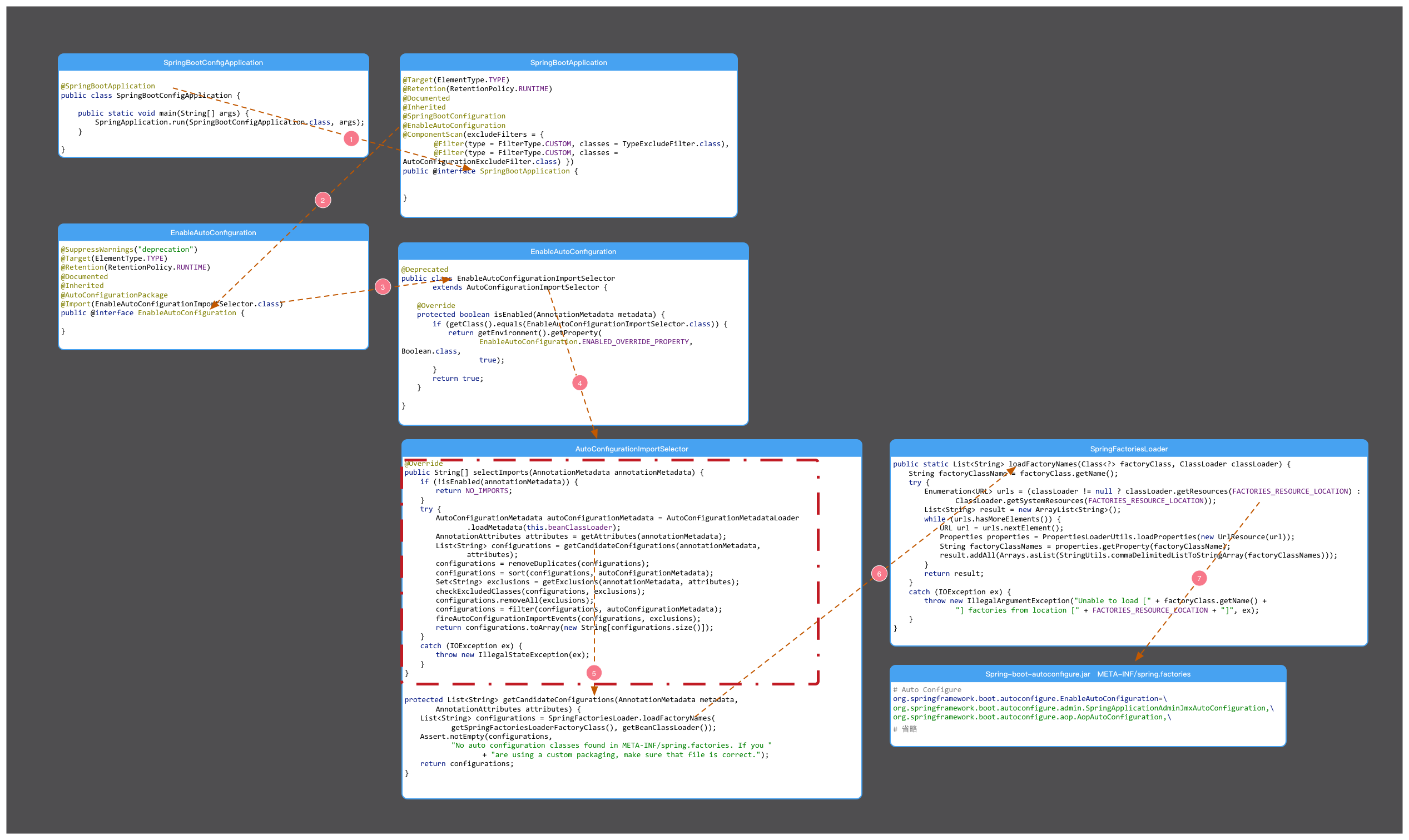This screenshot has width=1409, height=840.
Task: Click the pink step 1 marker
Action: pos(351,138)
